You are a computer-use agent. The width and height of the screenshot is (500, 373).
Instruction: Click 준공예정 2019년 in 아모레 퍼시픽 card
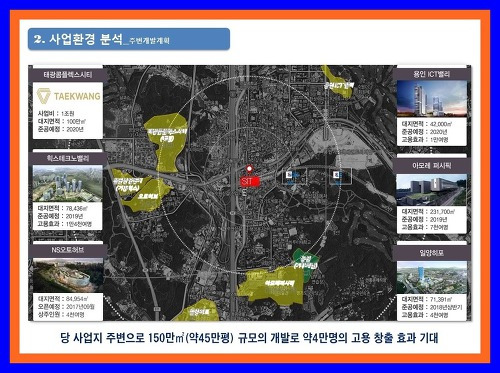click(x=424, y=220)
